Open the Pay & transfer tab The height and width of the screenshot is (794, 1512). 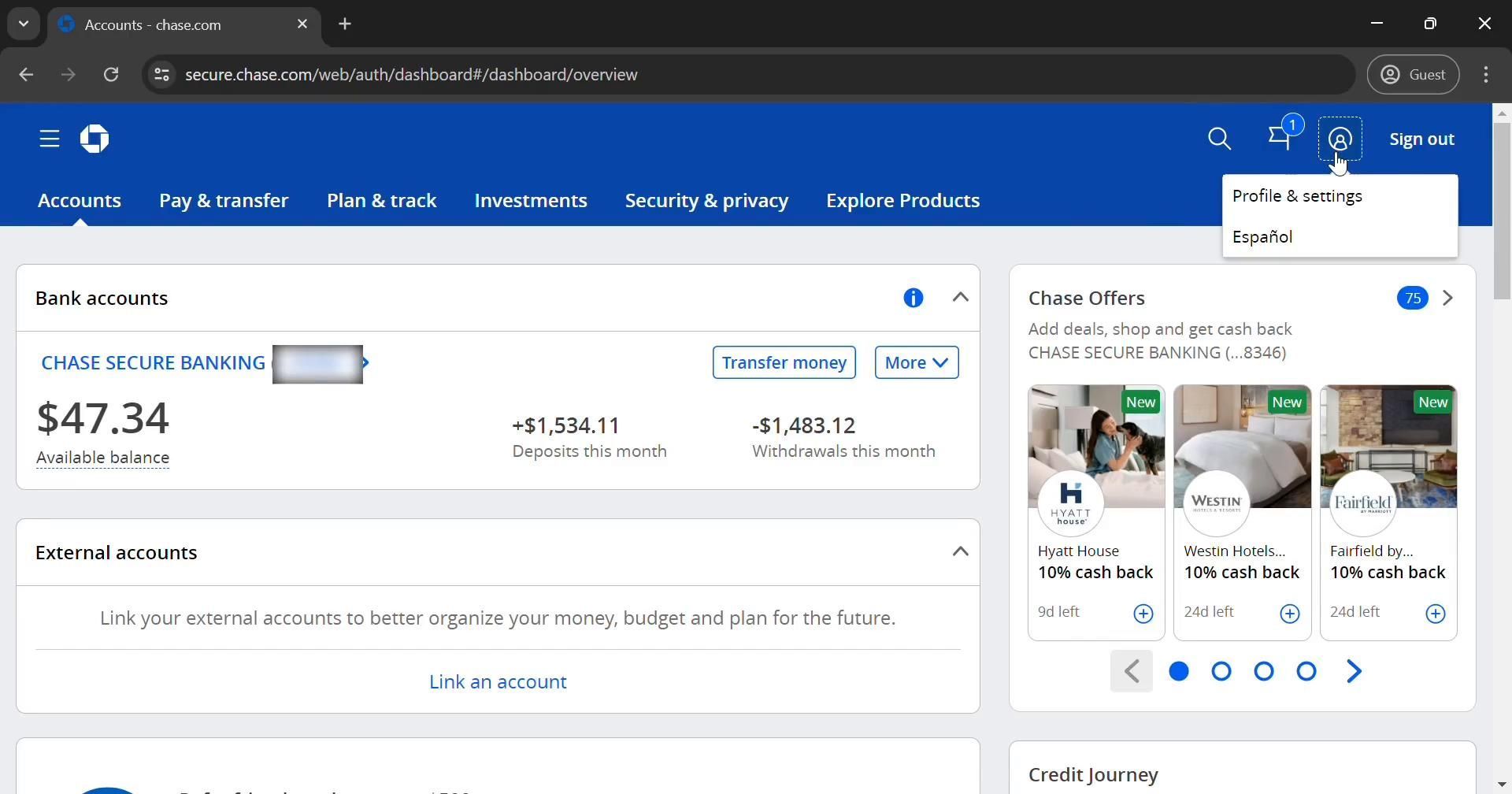224,201
